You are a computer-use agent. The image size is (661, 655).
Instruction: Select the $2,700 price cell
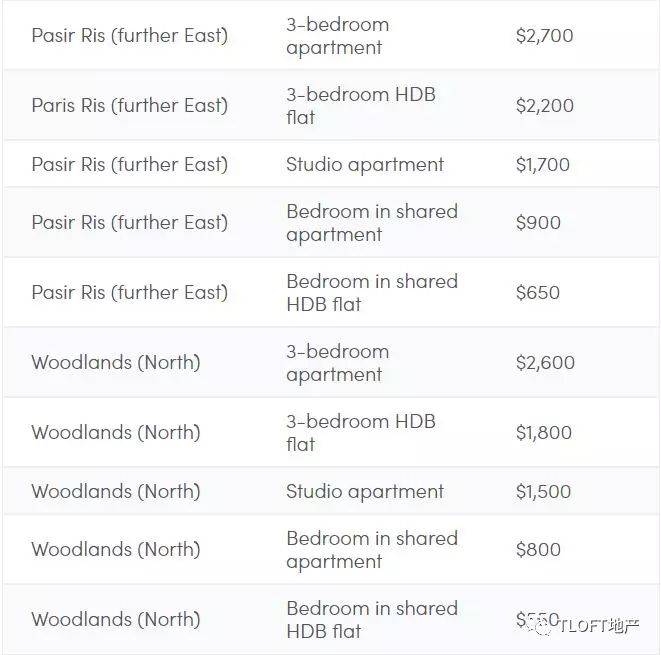(544, 36)
